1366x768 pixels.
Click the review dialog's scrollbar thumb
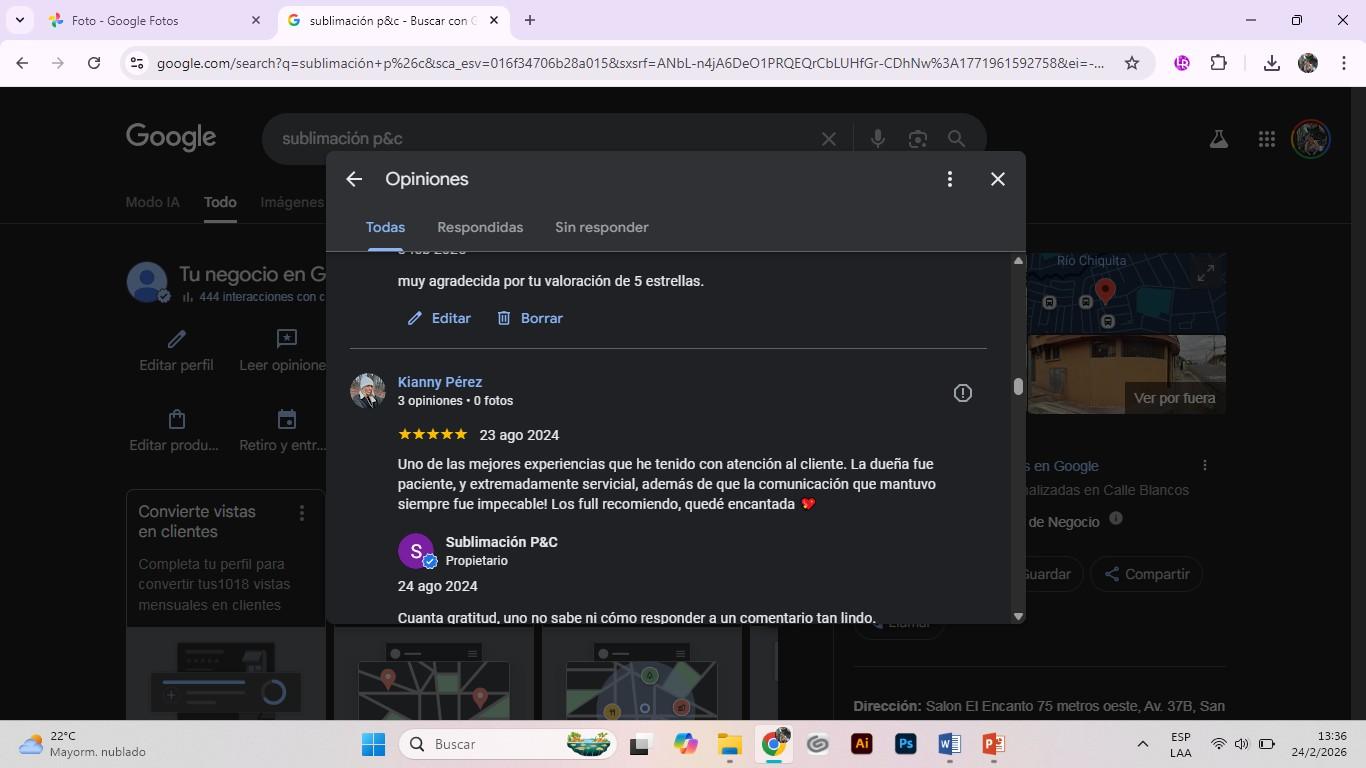(1018, 386)
